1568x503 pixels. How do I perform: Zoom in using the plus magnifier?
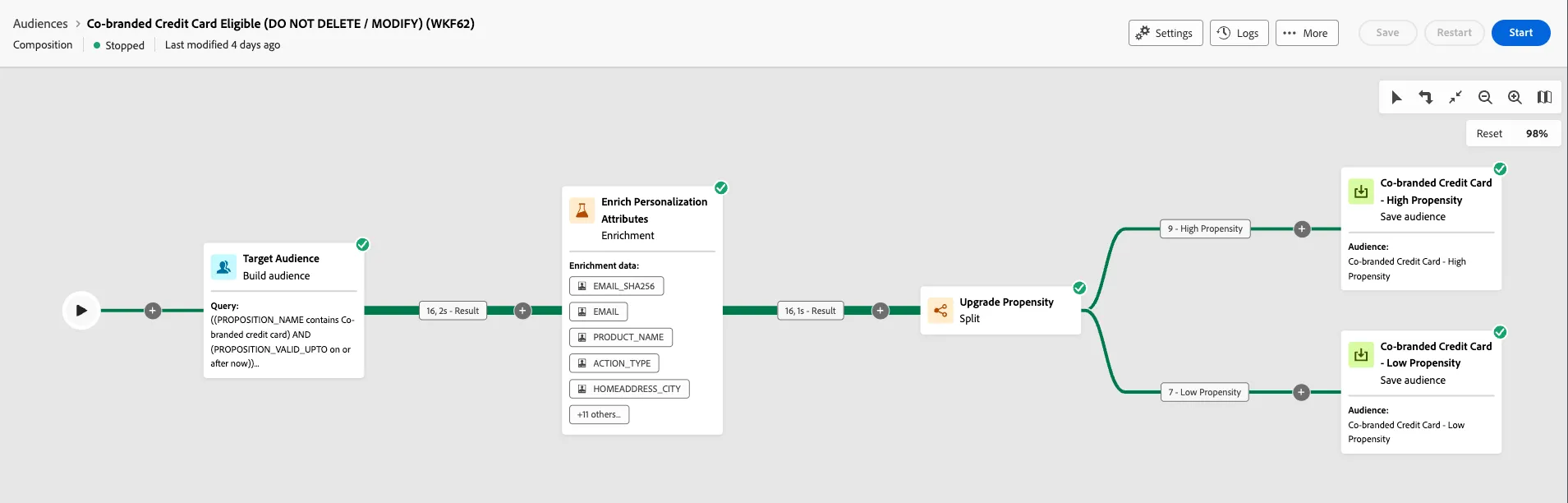coord(1515,98)
